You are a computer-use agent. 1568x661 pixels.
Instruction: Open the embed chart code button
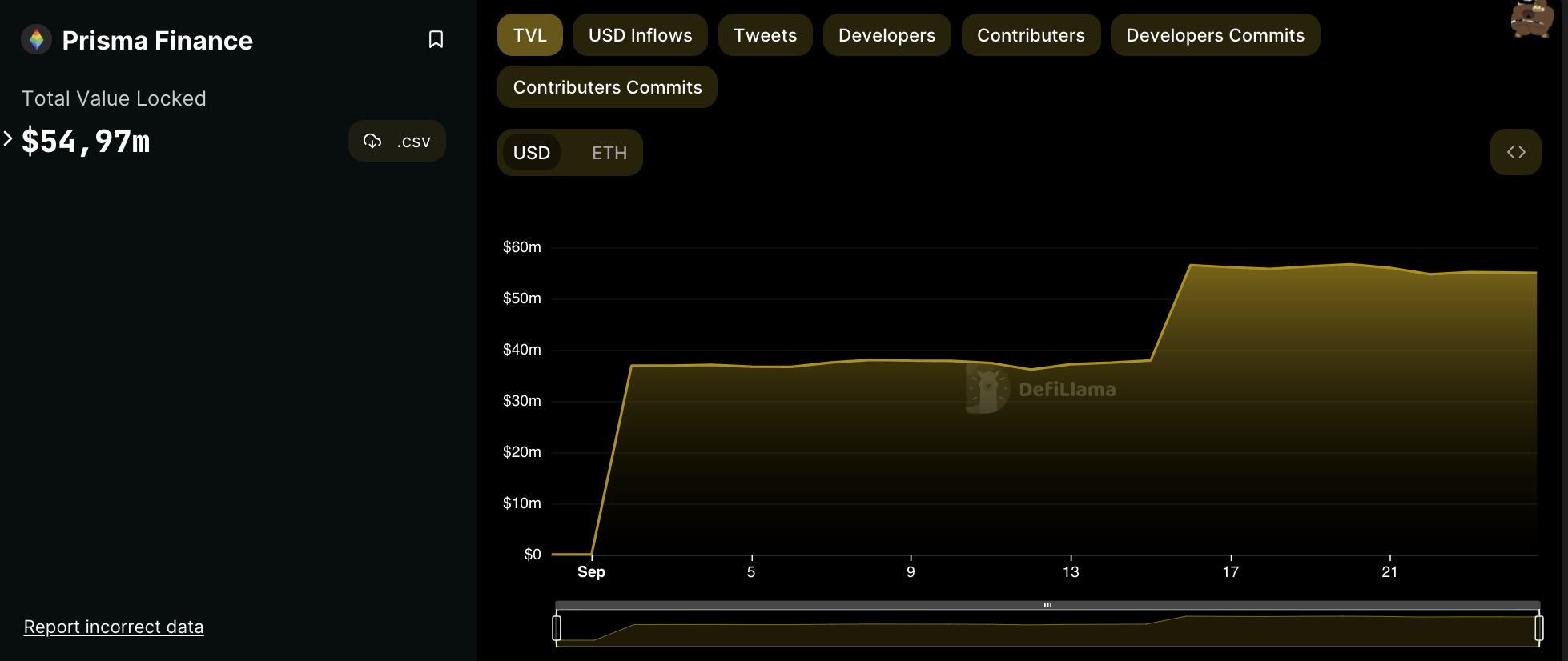[x=1515, y=152]
